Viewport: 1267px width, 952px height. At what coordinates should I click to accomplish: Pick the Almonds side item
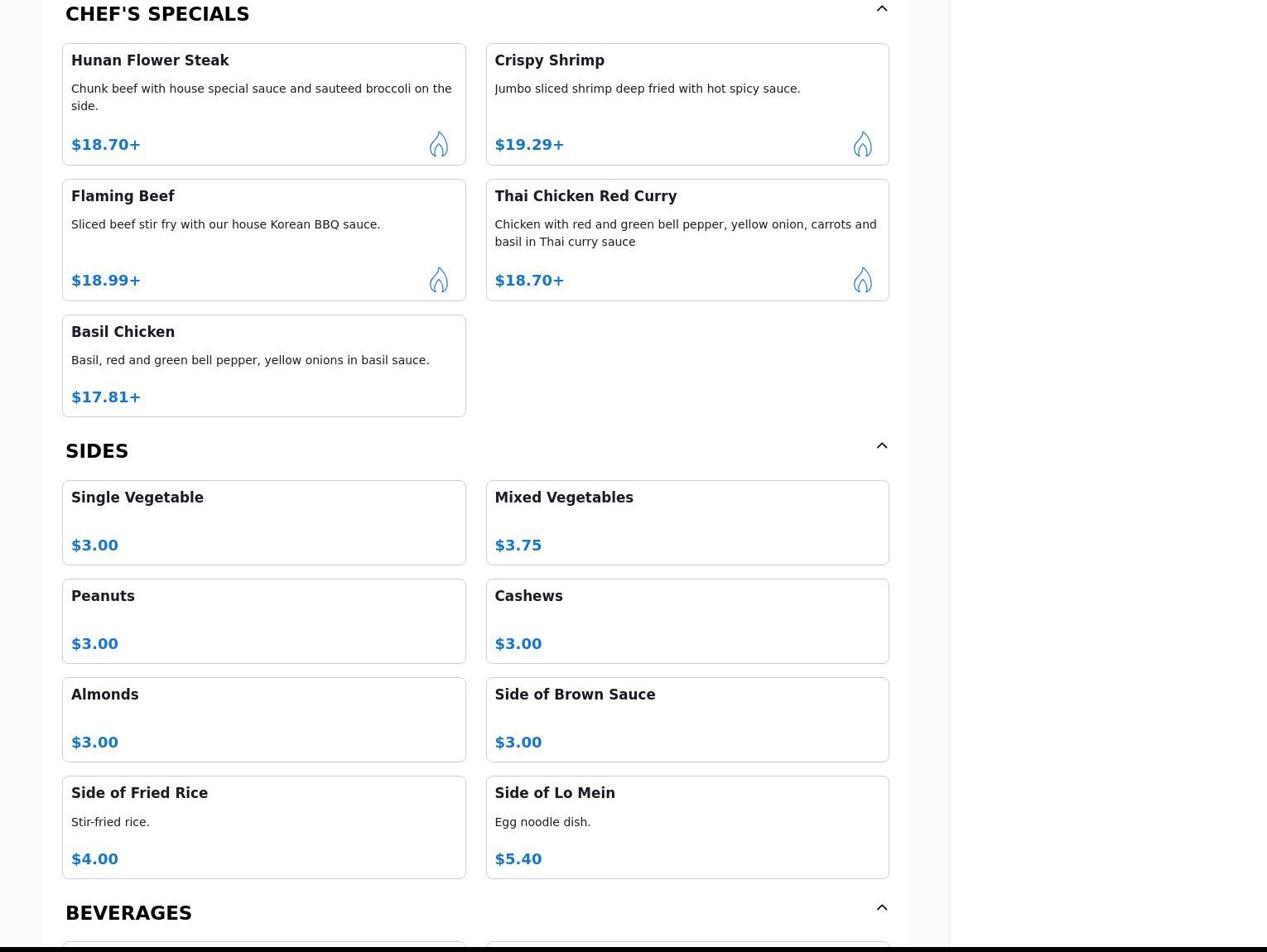click(x=263, y=719)
